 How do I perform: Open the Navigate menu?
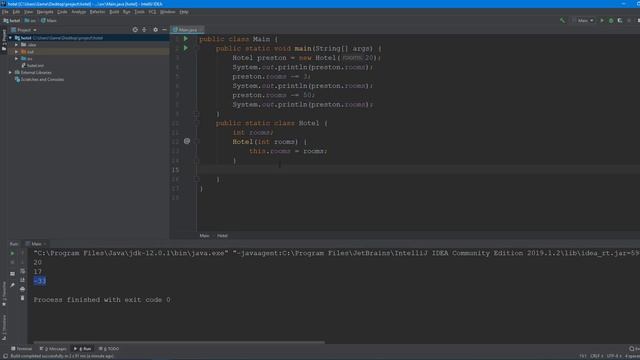(45, 12)
